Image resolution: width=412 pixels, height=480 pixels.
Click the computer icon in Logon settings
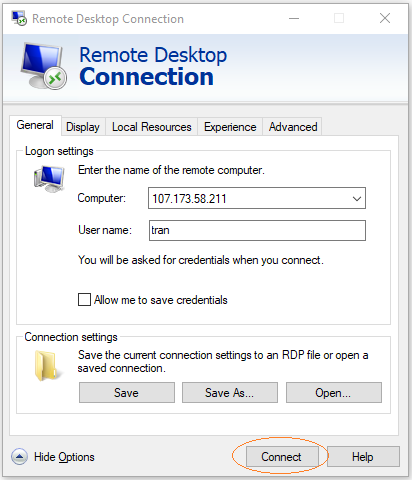(x=49, y=179)
